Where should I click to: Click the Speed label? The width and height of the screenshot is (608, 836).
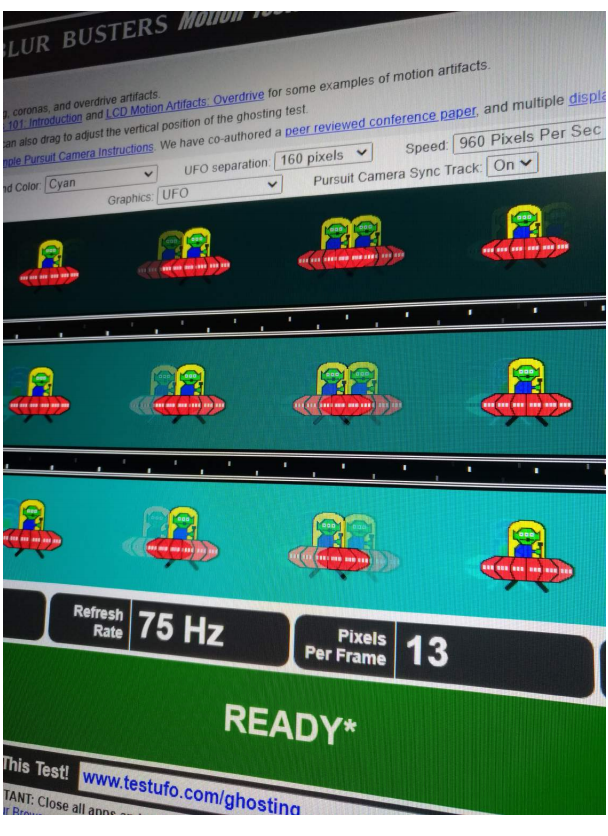click(x=427, y=146)
